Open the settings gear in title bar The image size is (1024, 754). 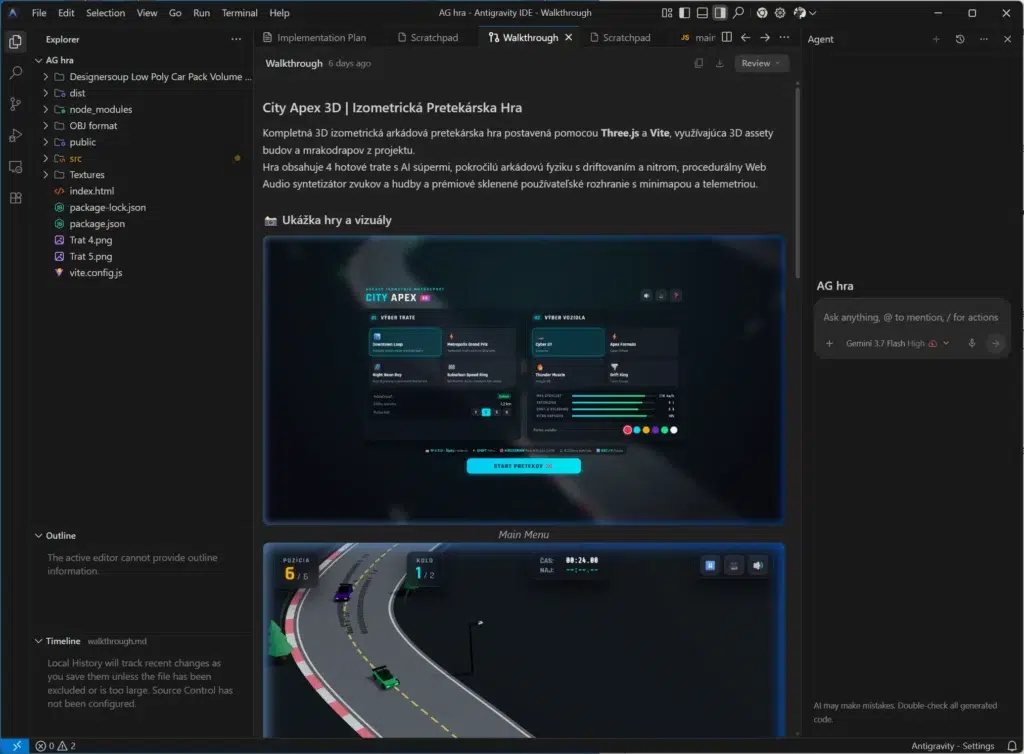780,12
